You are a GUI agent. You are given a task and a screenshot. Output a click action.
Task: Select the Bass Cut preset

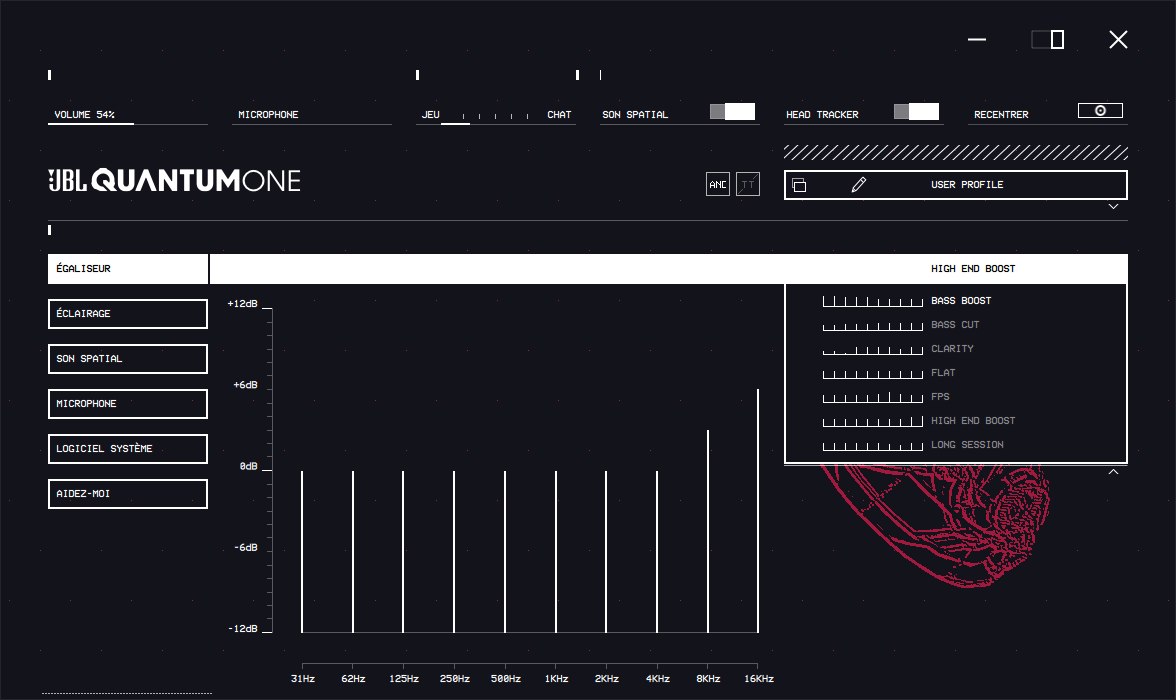tap(956, 325)
